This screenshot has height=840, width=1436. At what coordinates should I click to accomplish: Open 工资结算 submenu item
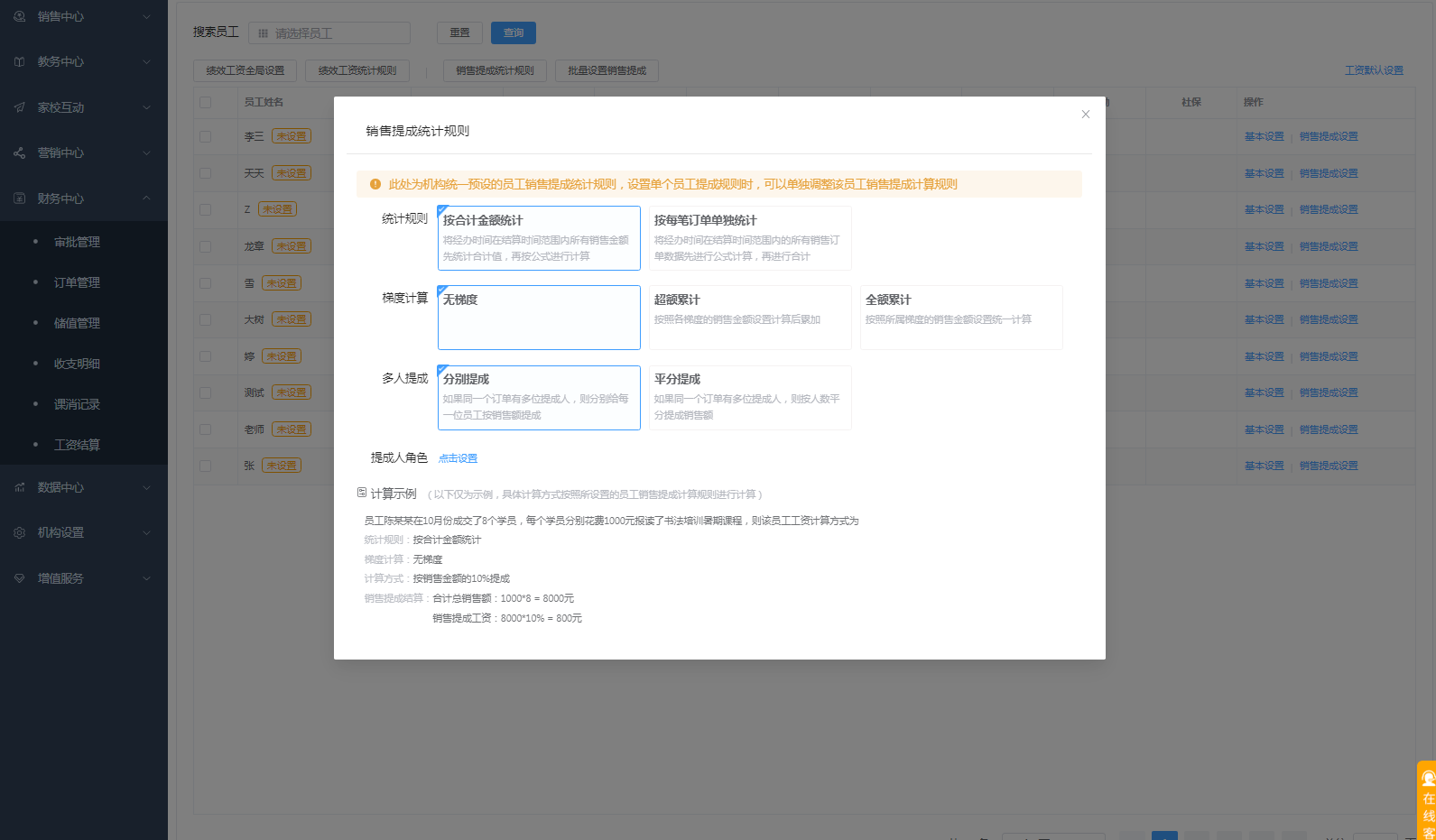tap(77, 445)
